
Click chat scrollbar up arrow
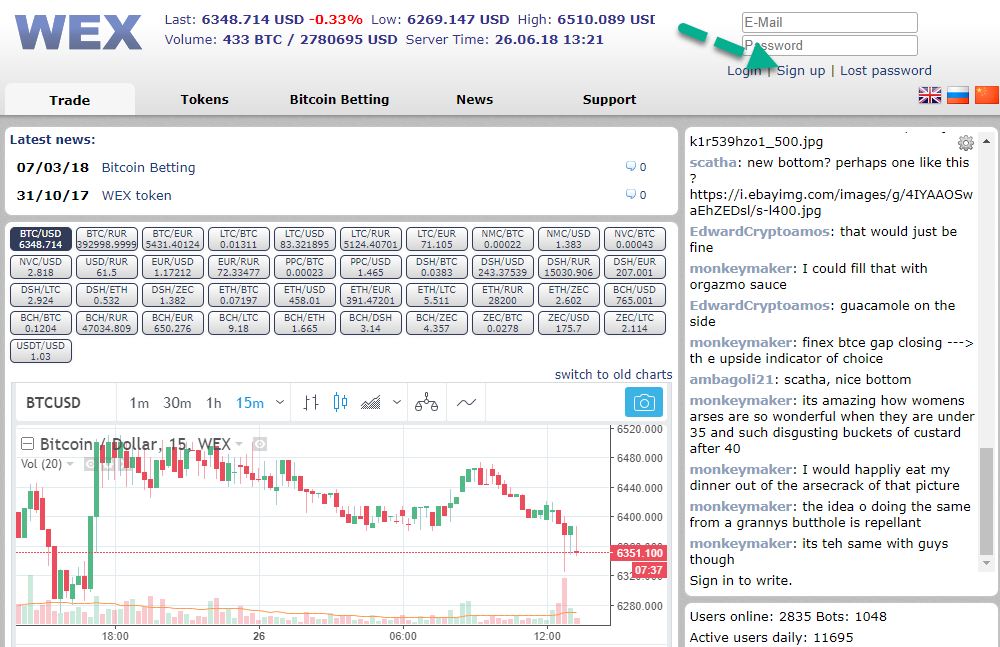pos(987,141)
